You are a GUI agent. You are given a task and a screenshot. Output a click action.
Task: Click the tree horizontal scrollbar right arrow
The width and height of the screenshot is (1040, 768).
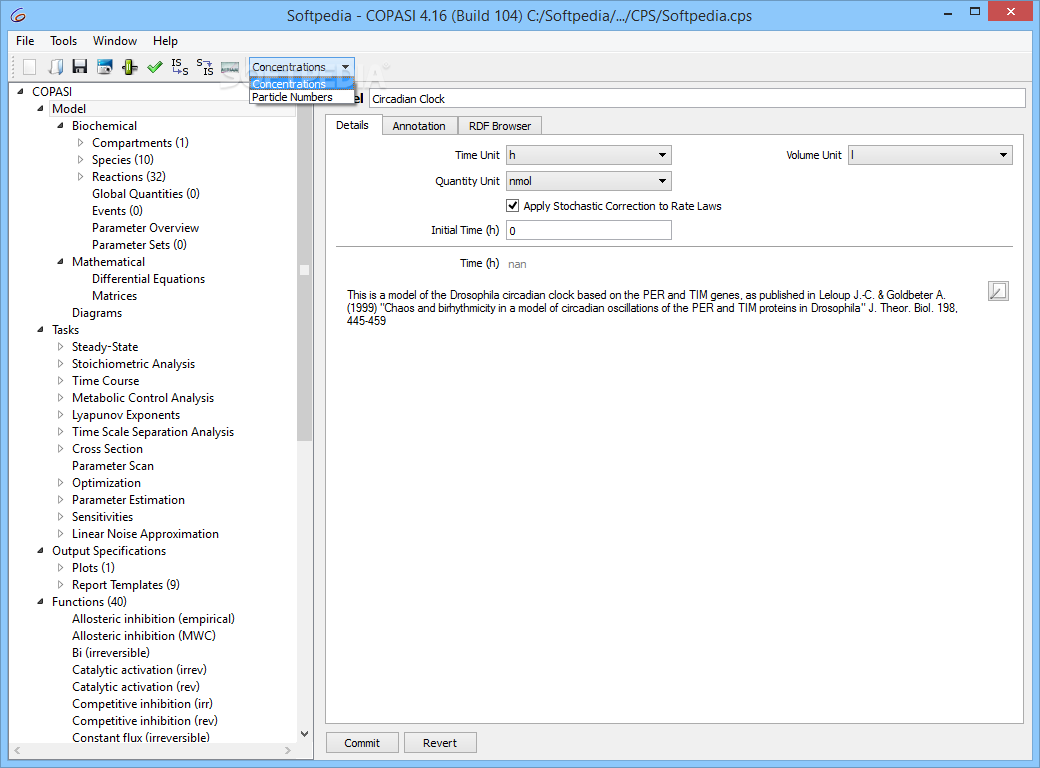tap(288, 750)
